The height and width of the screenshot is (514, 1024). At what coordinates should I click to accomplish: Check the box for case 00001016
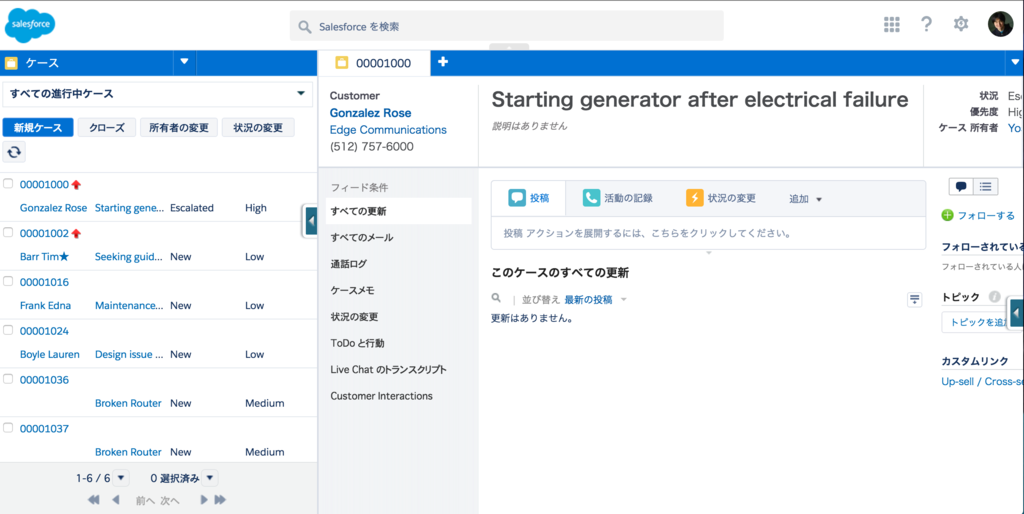click(x=8, y=281)
